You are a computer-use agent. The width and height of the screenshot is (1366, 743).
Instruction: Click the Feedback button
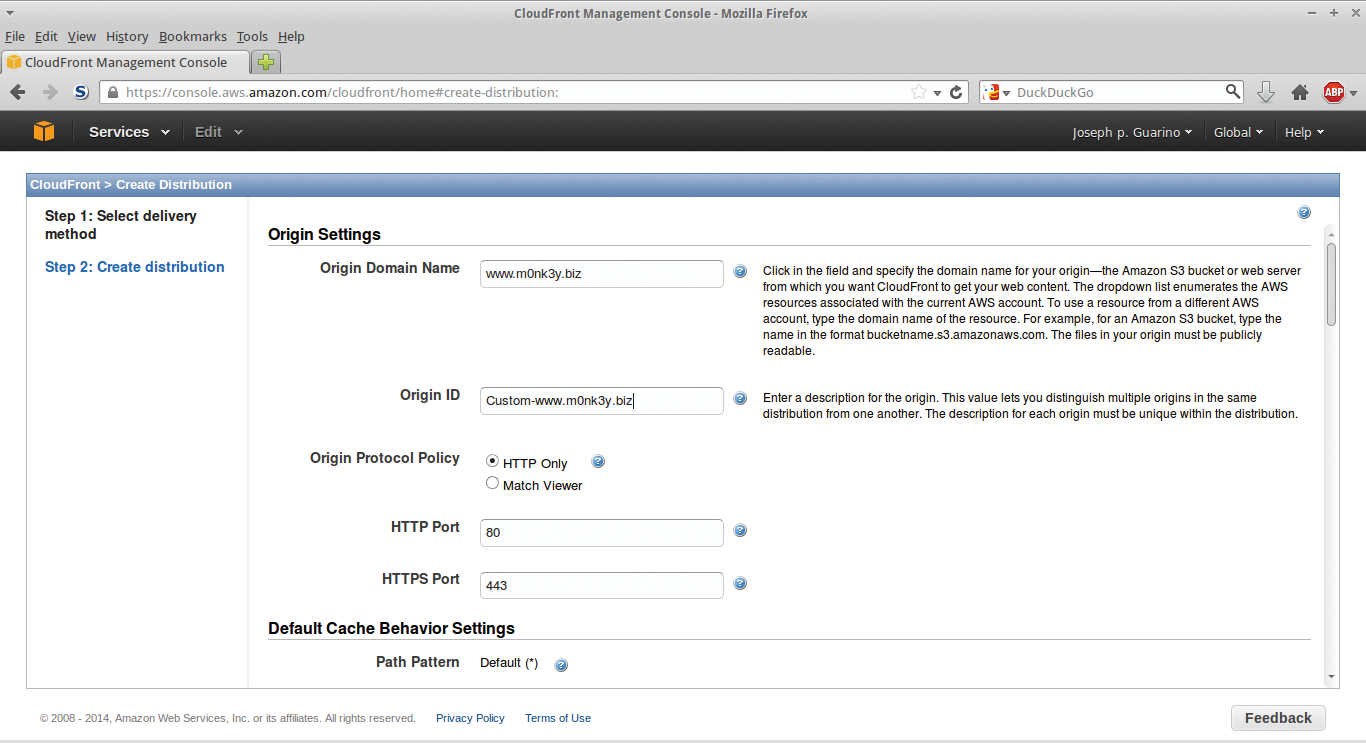(1278, 718)
